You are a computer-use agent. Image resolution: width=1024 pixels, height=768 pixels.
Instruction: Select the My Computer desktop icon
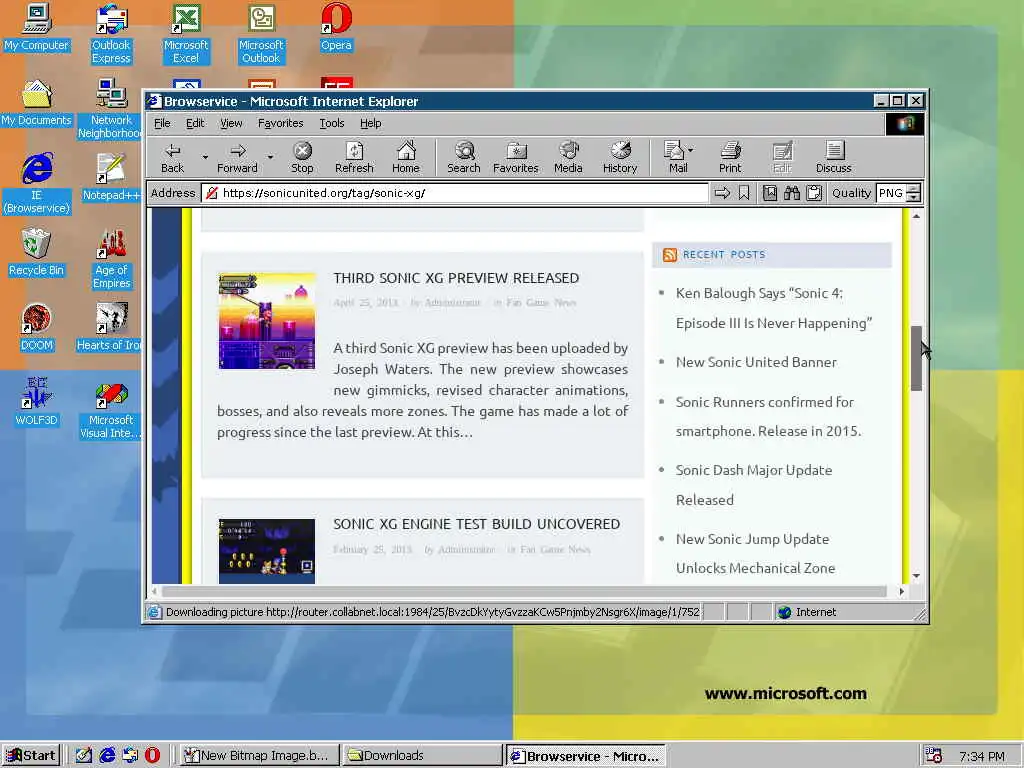click(x=37, y=27)
